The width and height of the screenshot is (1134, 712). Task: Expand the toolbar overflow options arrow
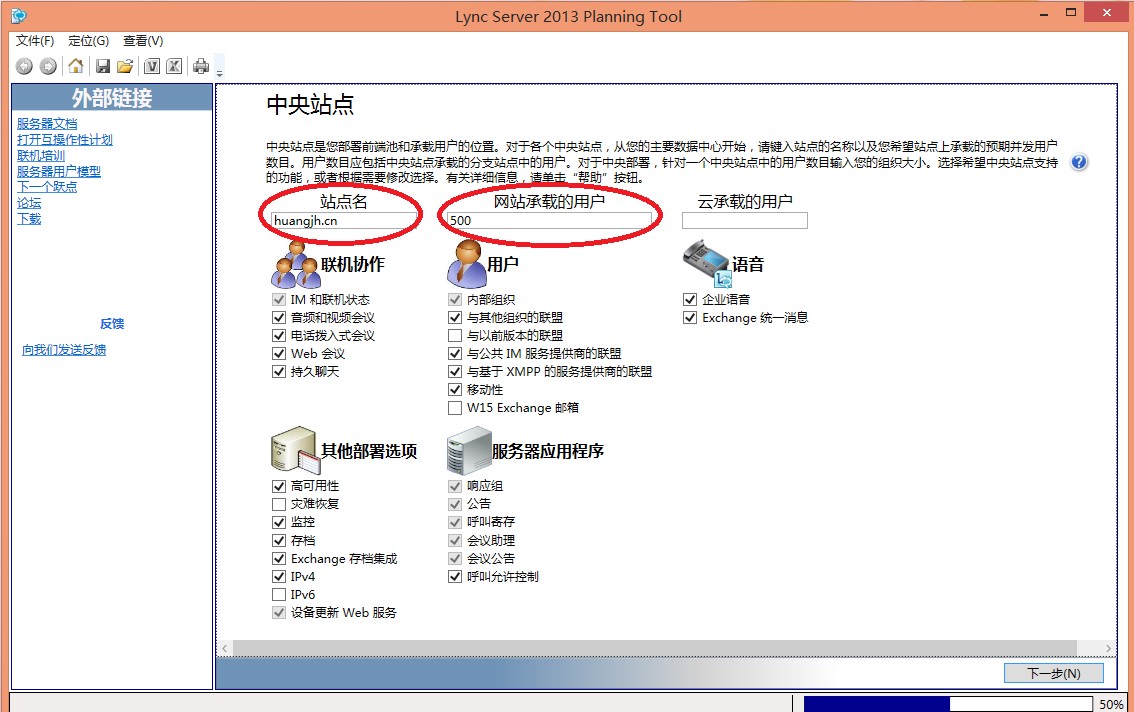click(220, 73)
